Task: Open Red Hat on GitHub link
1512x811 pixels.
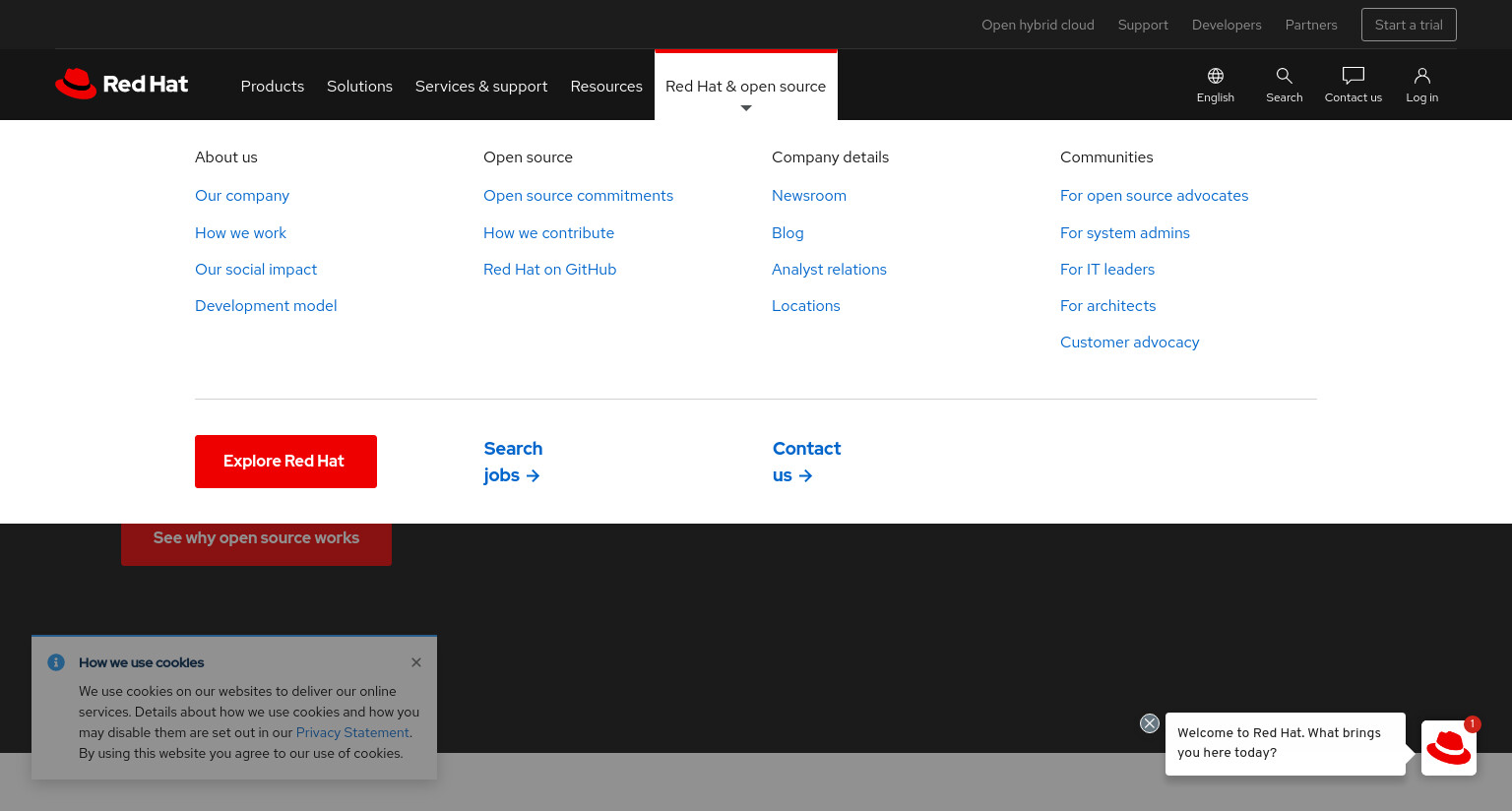Action: (549, 270)
